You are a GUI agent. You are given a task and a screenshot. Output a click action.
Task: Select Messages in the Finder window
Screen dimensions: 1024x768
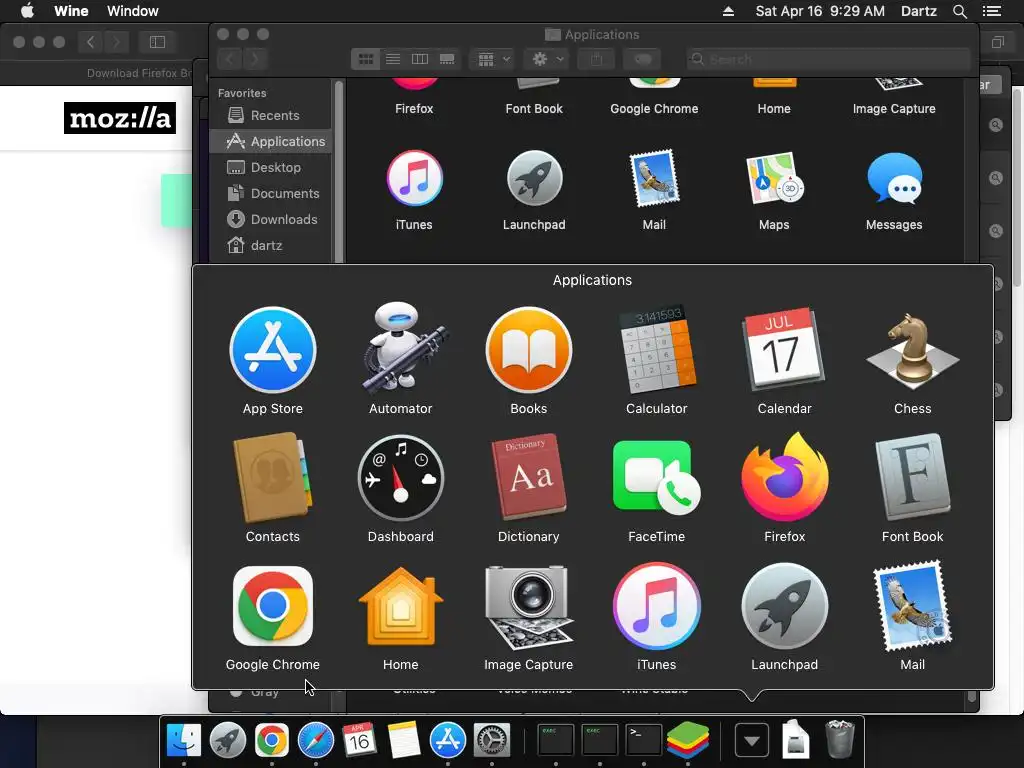(x=894, y=178)
